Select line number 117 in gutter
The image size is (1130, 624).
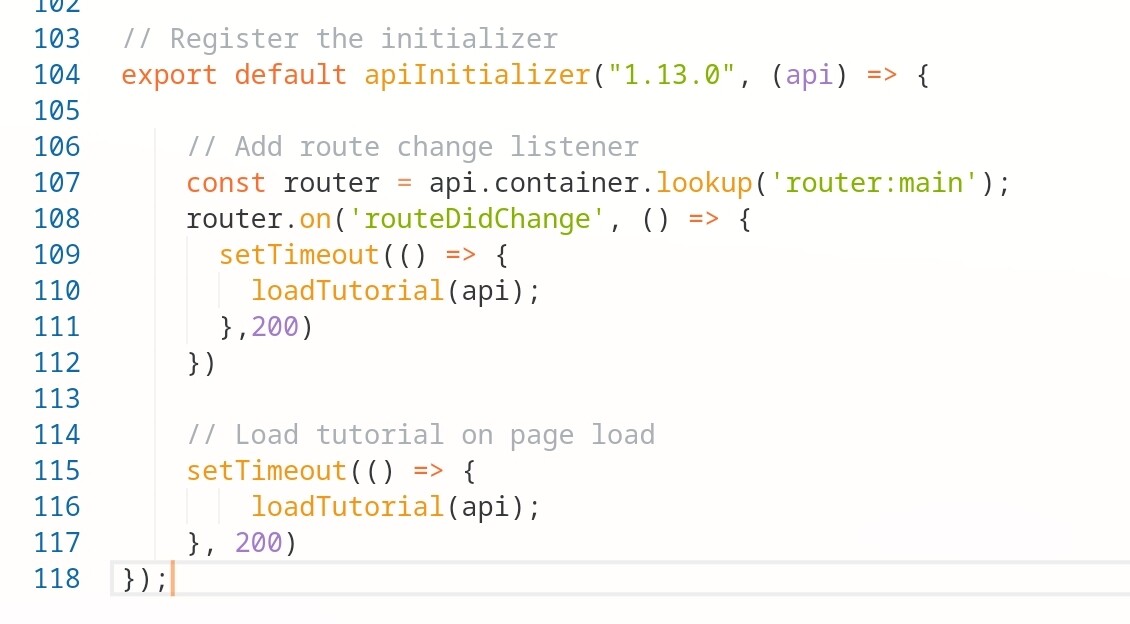tap(57, 543)
